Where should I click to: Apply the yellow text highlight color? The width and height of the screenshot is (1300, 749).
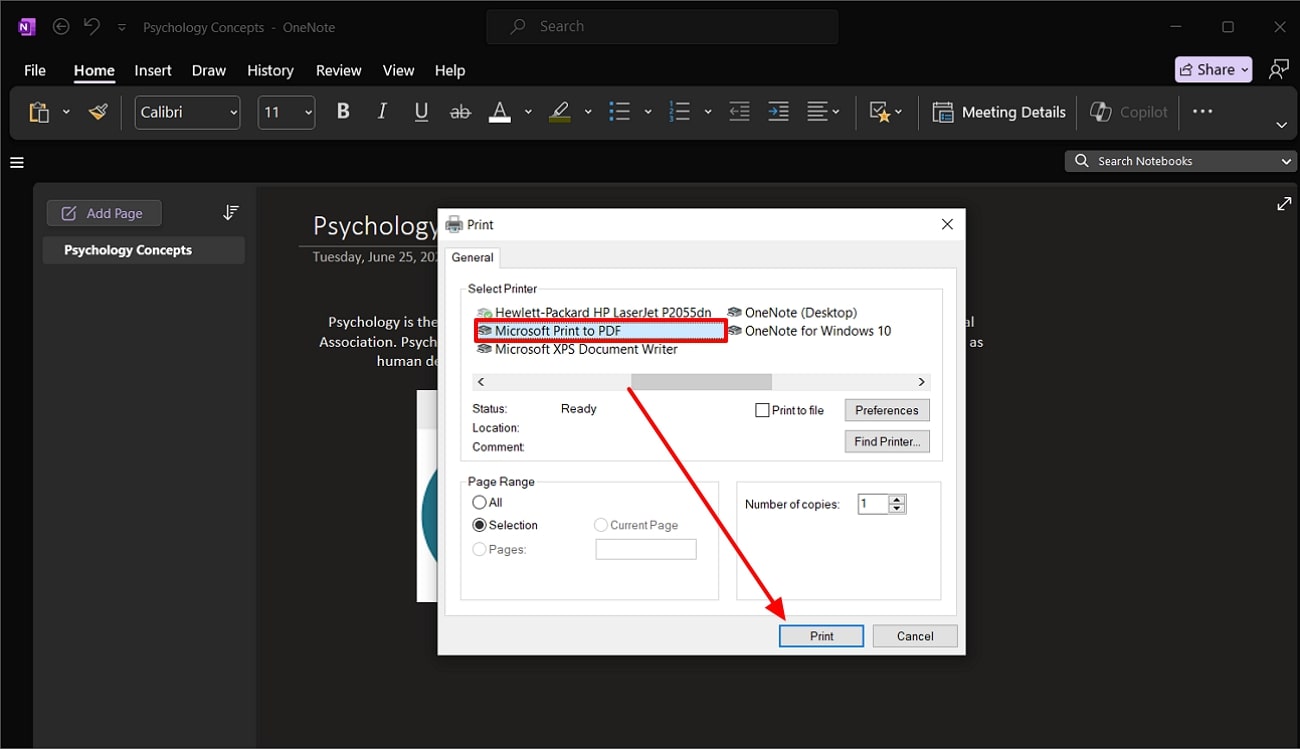point(560,112)
